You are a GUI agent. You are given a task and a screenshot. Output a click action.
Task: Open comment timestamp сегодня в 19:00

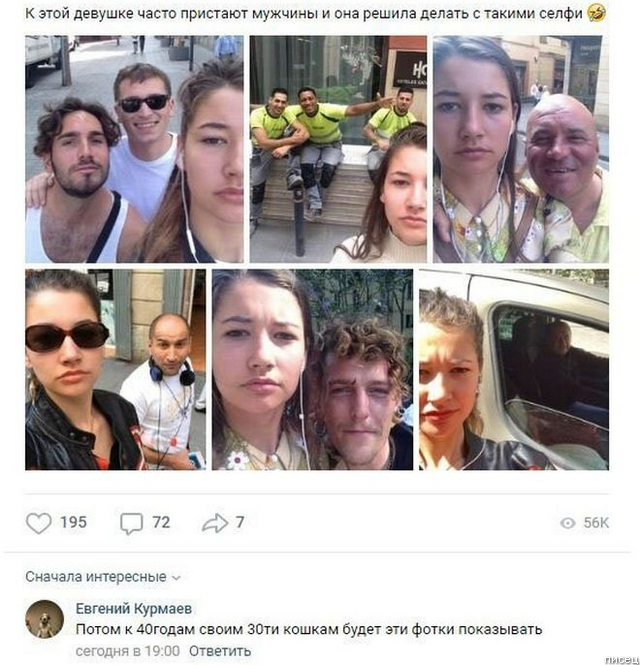(x=128, y=651)
